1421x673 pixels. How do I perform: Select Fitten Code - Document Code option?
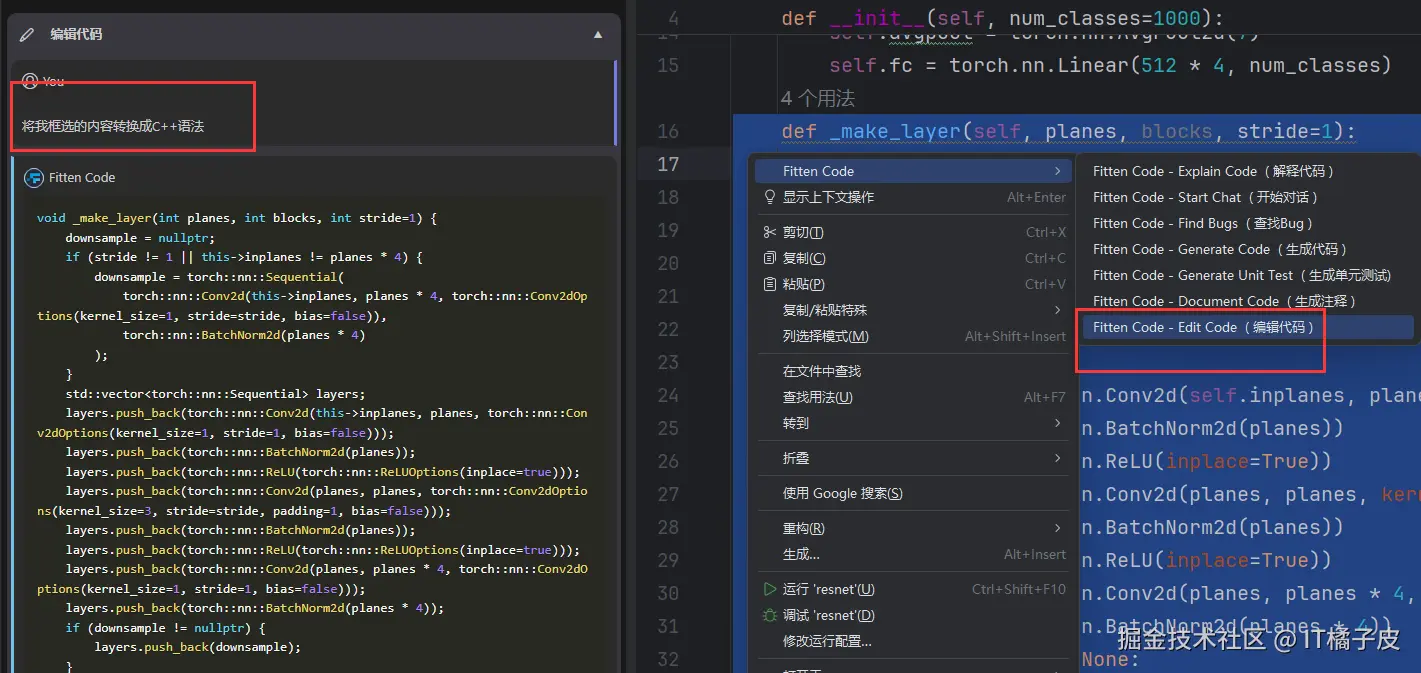pyautogui.click(x=1247, y=301)
